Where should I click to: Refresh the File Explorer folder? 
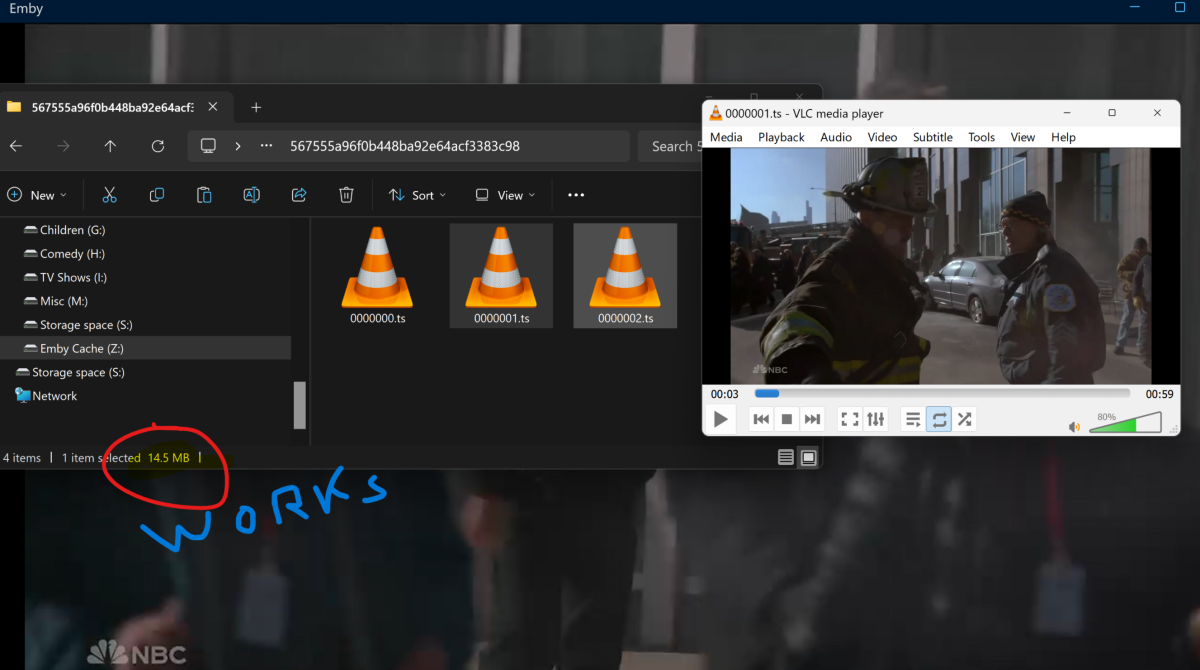tap(158, 146)
